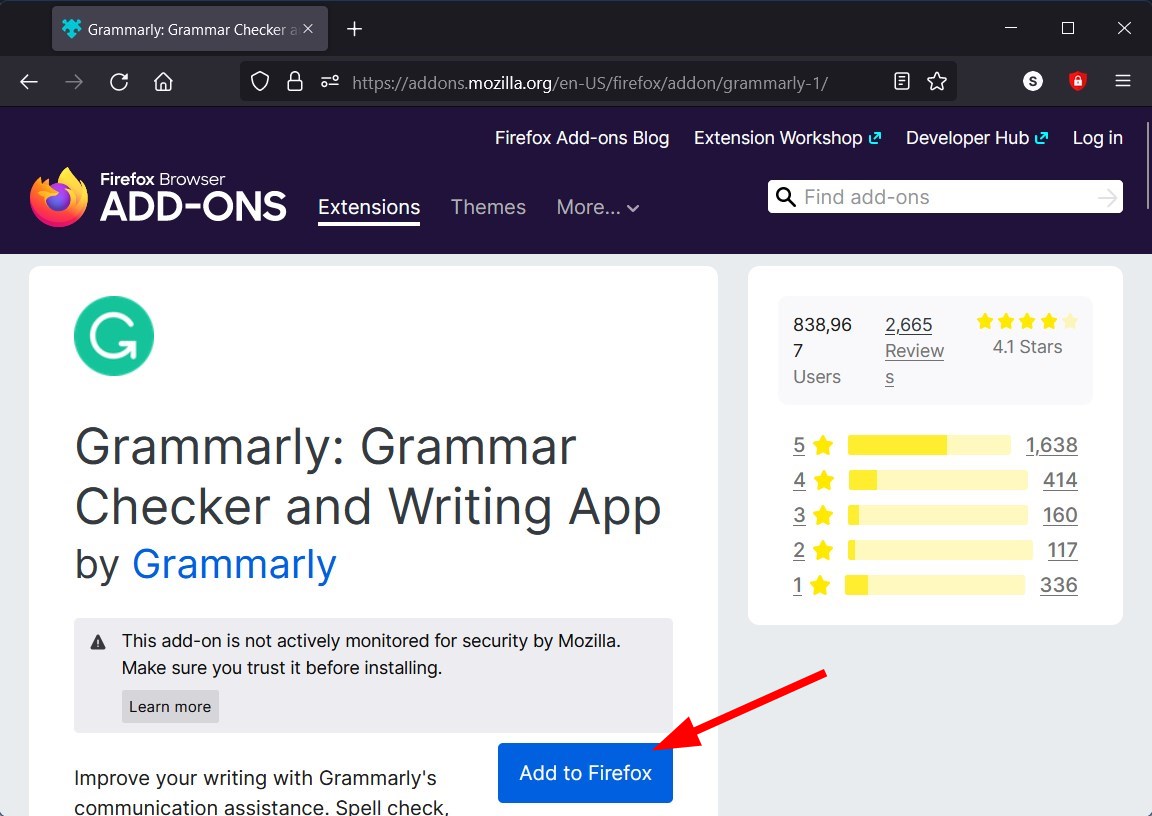Open the Themes section
This screenshot has height=816, width=1152.
(489, 207)
